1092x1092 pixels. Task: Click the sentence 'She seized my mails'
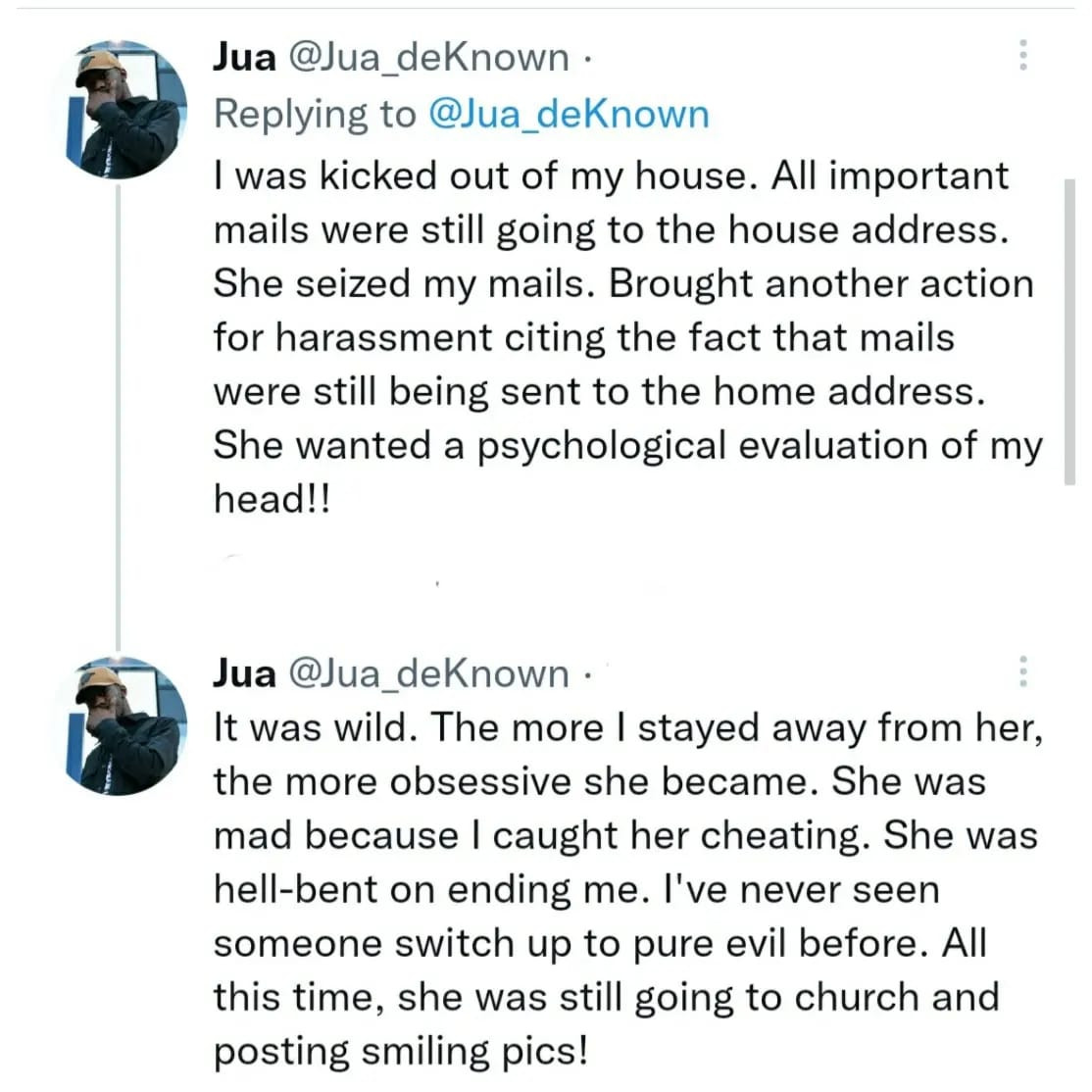point(405,284)
